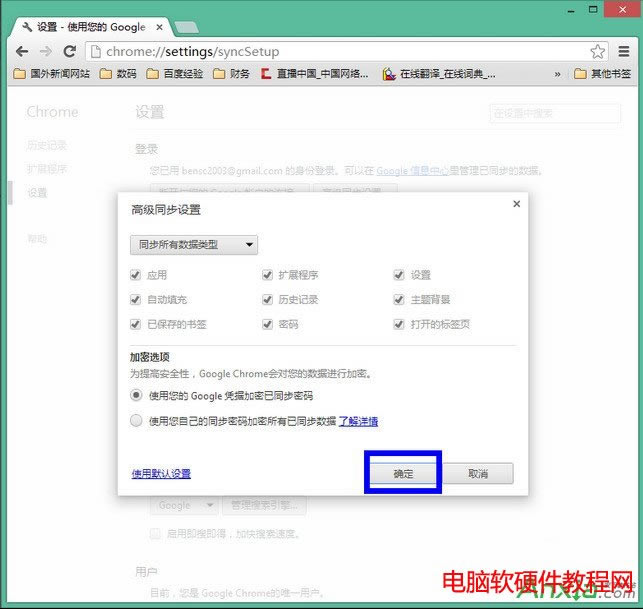Click the 管理搜索引擎 button
This screenshot has height=609, width=643.
(x=264, y=505)
